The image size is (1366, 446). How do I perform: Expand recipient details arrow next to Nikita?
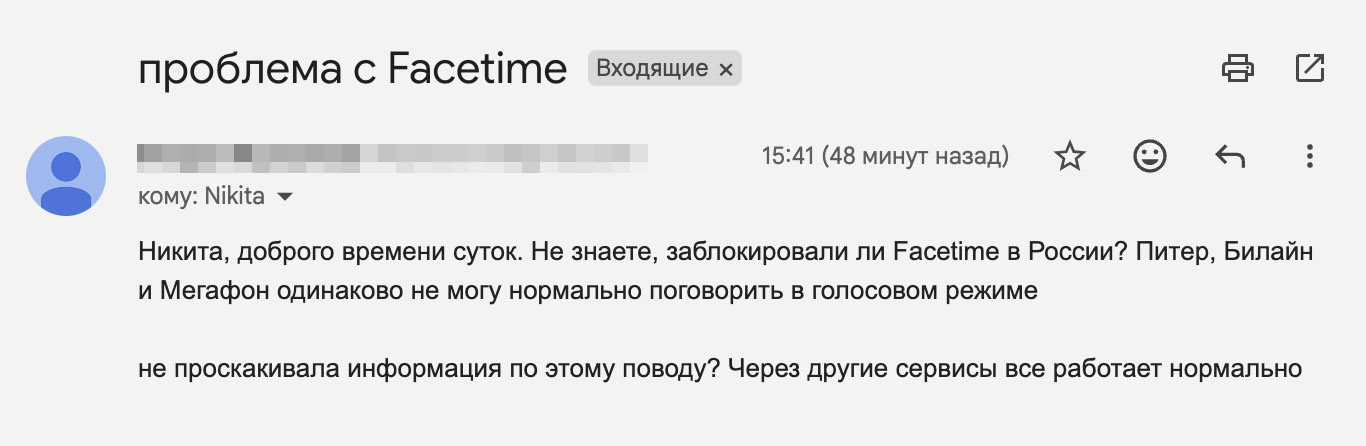pyautogui.click(x=285, y=197)
